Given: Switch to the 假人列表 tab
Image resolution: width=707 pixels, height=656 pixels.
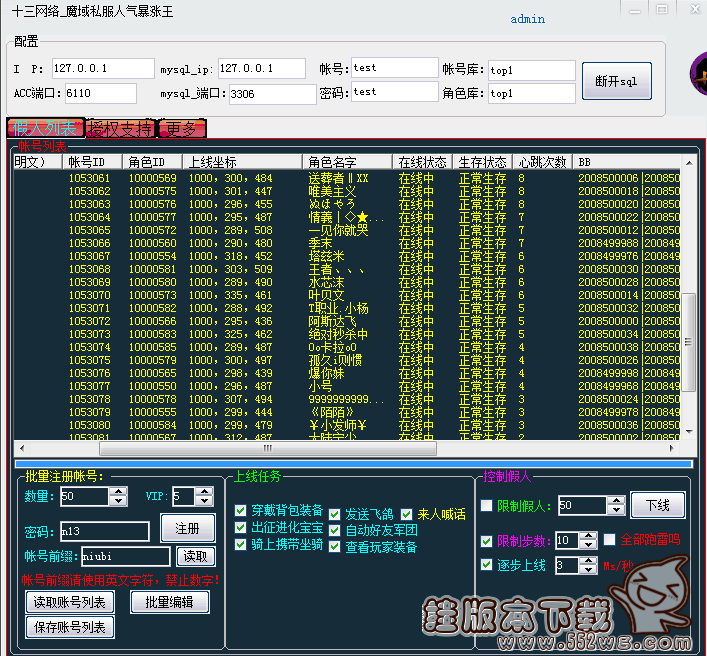Looking at the screenshot, I should [45, 128].
